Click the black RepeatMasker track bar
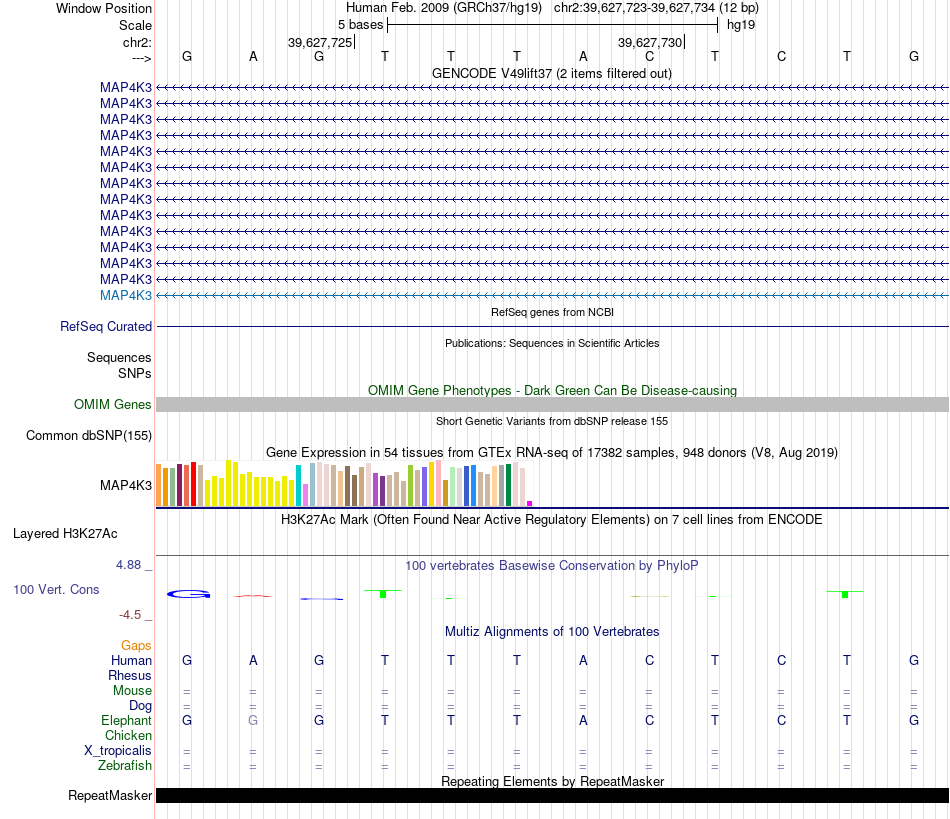Viewport: 950px width, 819px height. pyautogui.click(x=552, y=796)
